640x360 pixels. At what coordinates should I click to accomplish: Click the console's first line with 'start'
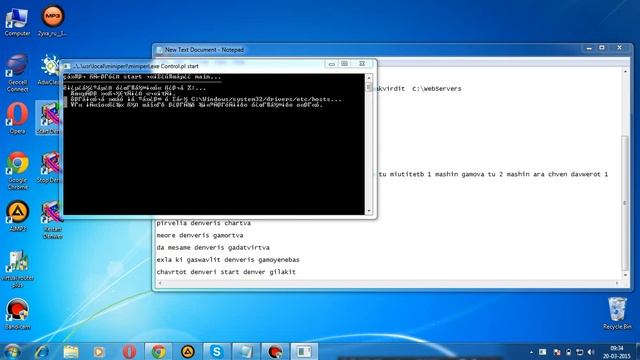142,77
